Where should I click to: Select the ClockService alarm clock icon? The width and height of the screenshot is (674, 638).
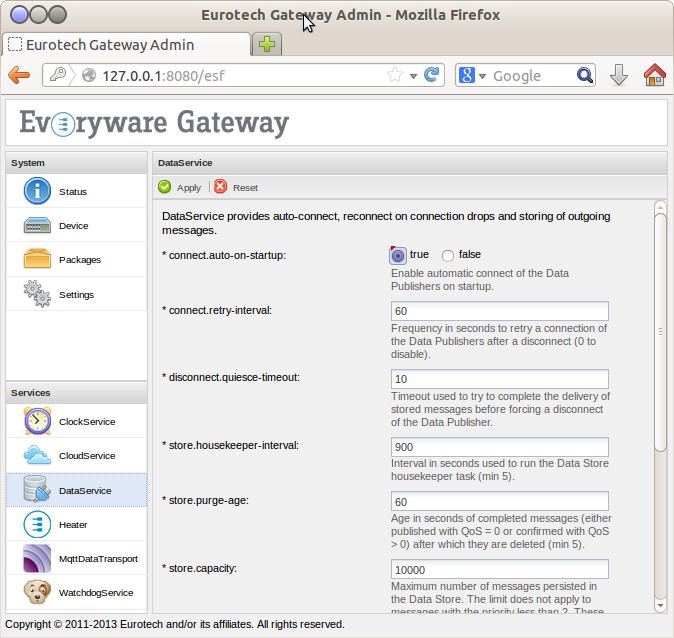(37, 421)
